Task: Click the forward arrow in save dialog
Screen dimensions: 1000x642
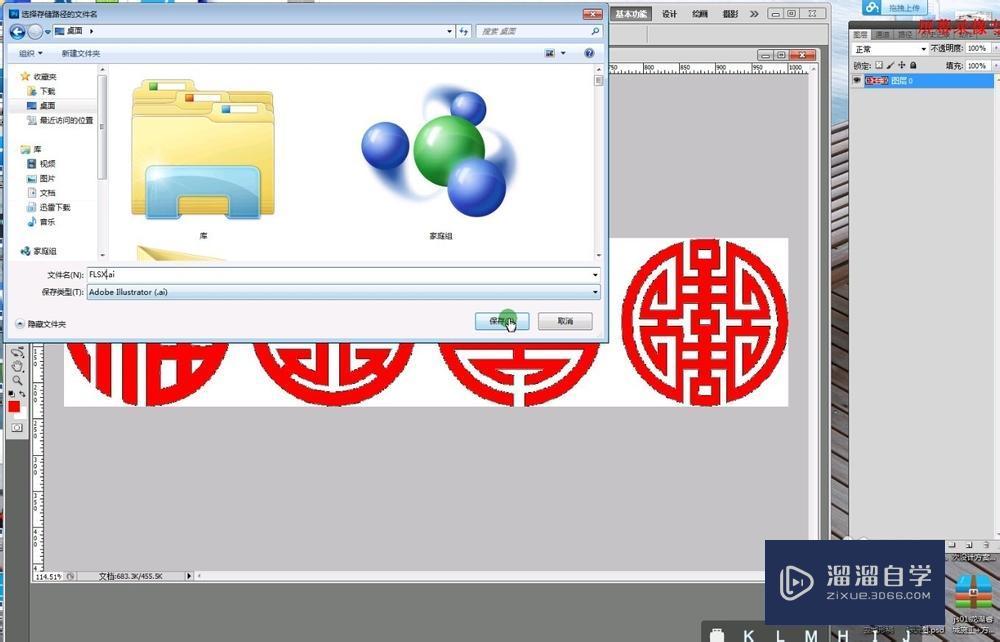Action: coord(35,31)
